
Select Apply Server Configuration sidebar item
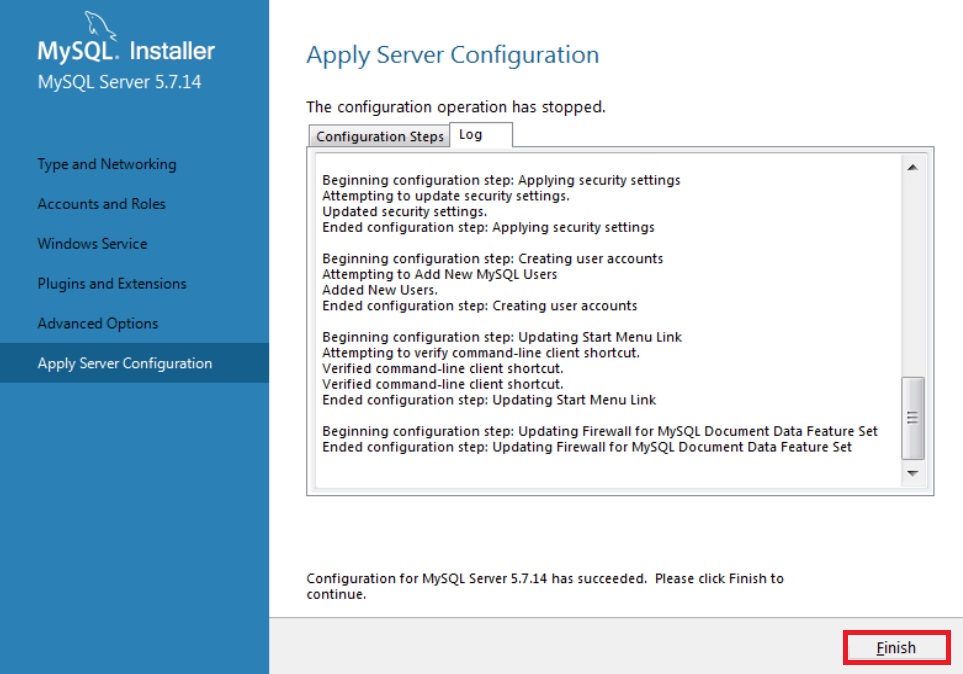[135, 363]
